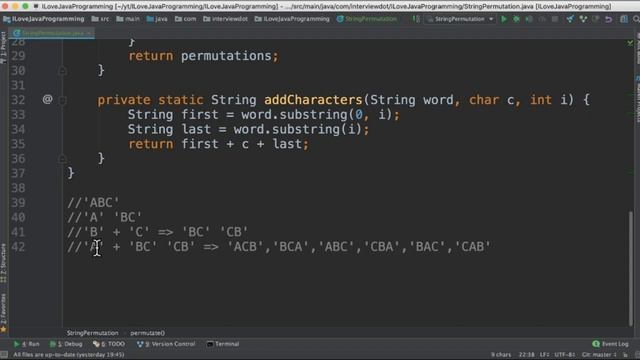Click the recursion @ gutter icon at line 32

pyautogui.click(x=47, y=99)
